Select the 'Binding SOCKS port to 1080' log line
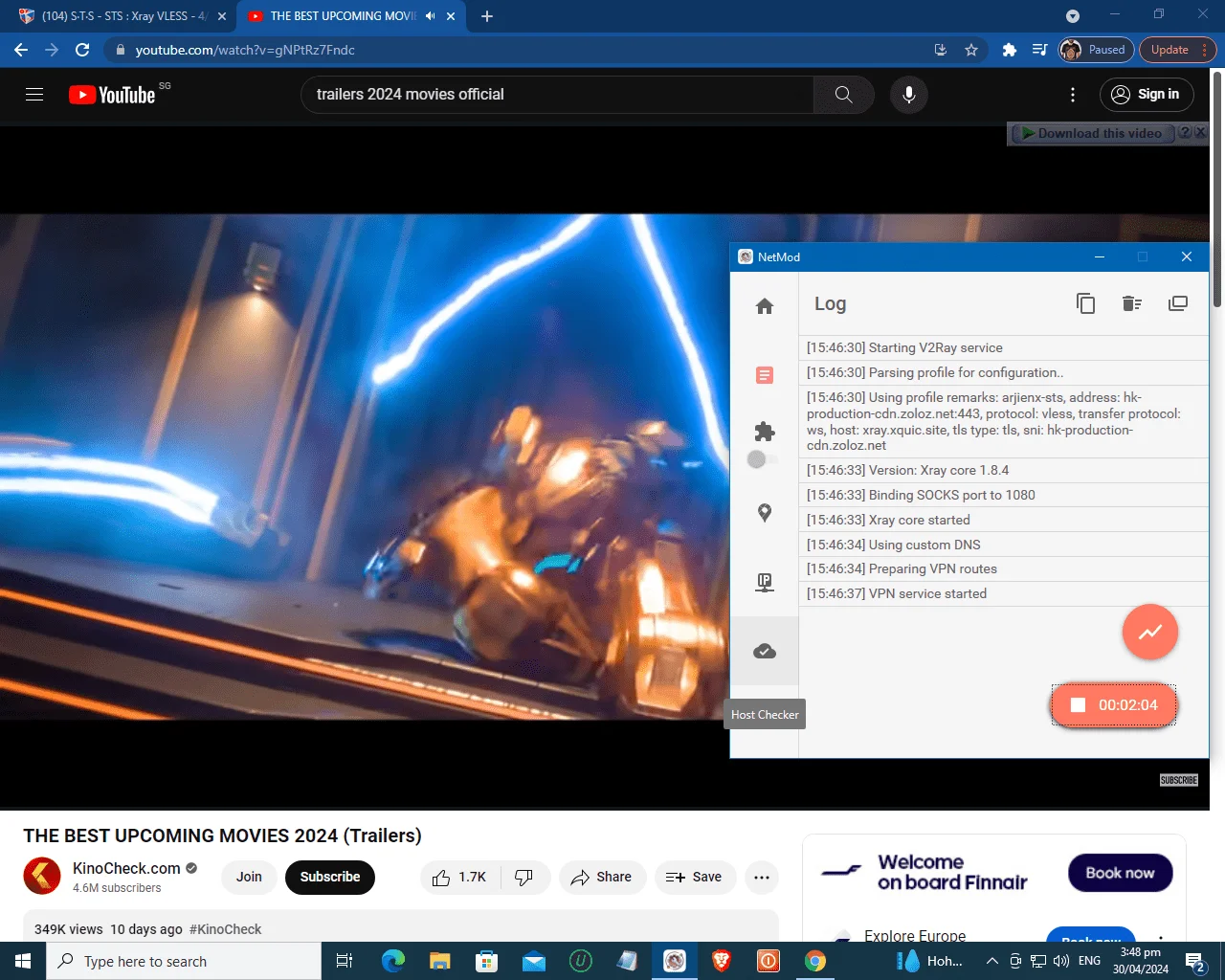1225x980 pixels. pyautogui.click(x=1004, y=495)
